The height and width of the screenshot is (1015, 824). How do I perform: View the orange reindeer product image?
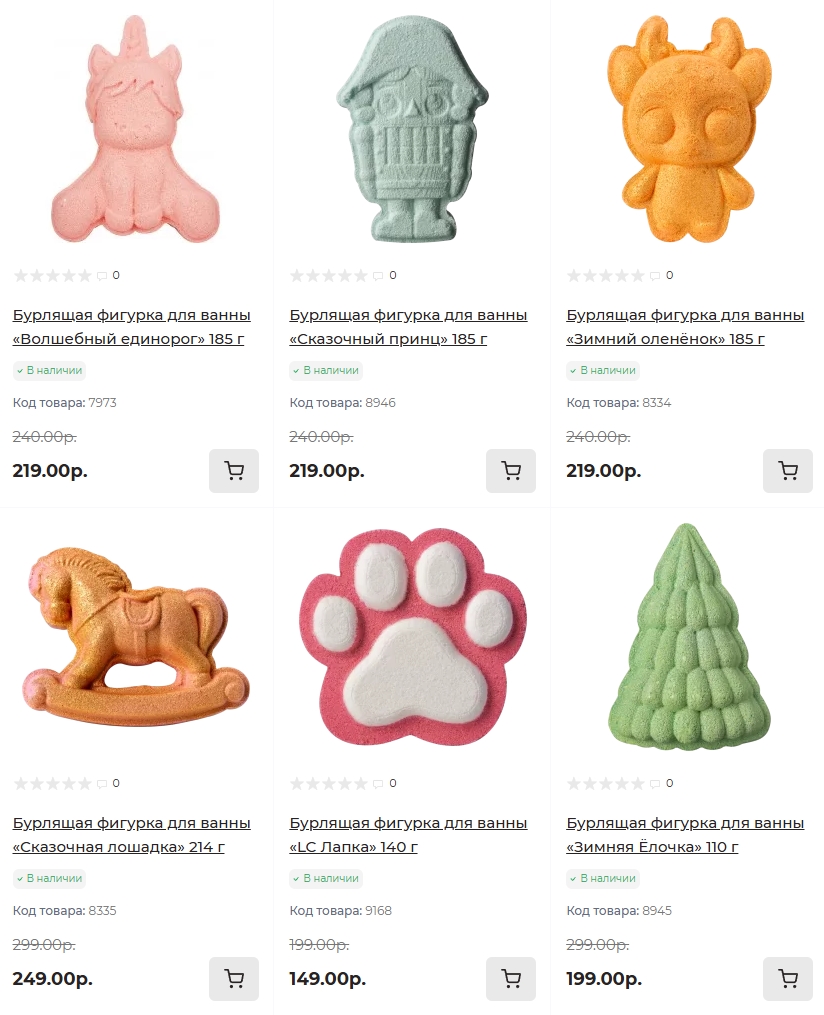pyautogui.click(x=689, y=129)
